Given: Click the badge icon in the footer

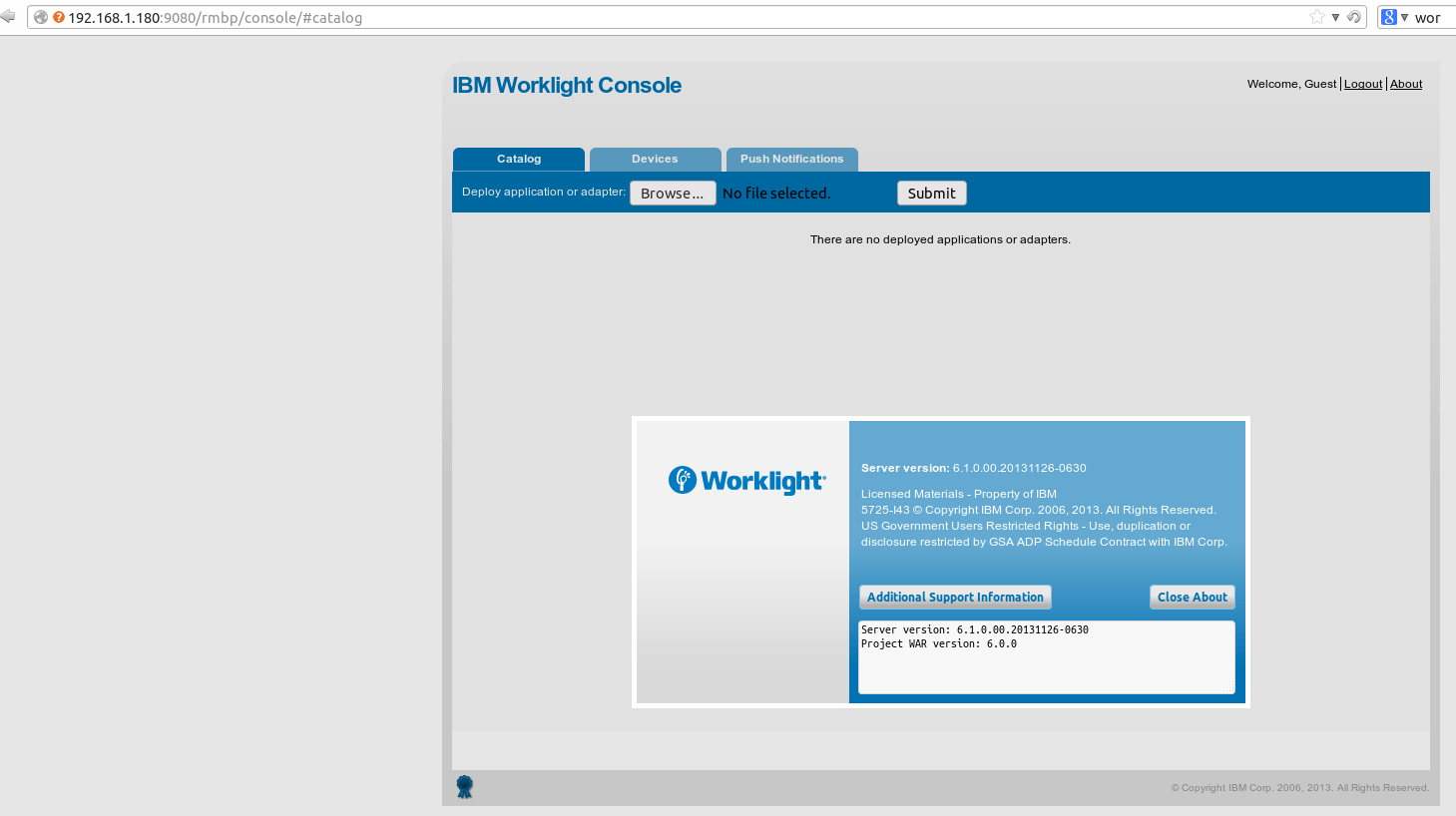Looking at the screenshot, I should (465, 787).
